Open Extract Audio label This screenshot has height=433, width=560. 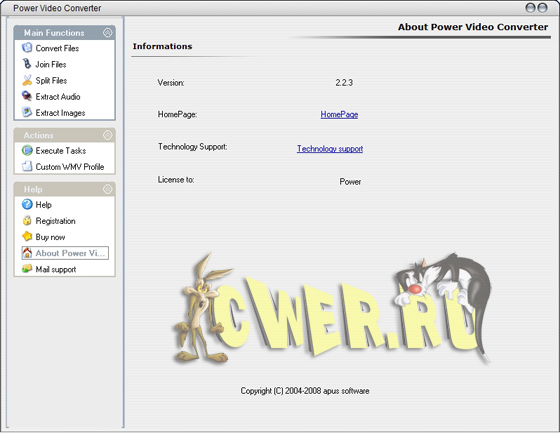[x=58, y=97]
